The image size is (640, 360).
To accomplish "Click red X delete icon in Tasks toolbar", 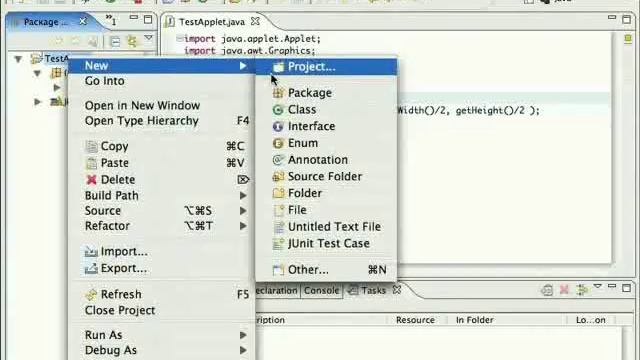I will pyautogui.click(x=564, y=290).
